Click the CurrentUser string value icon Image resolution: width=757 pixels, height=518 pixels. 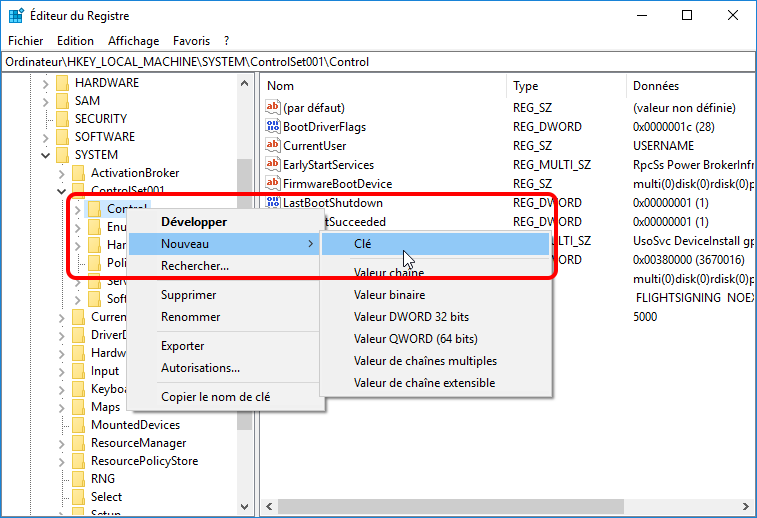click(x=273, y=145)
